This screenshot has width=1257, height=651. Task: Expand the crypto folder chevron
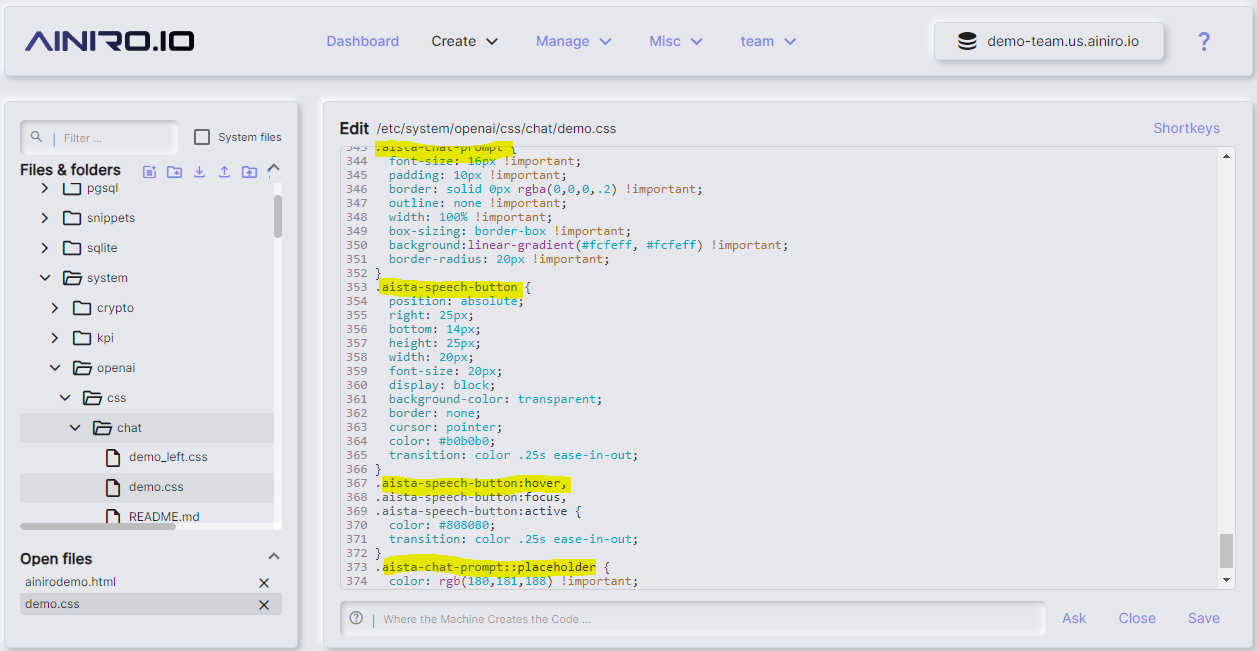(55, 307)
